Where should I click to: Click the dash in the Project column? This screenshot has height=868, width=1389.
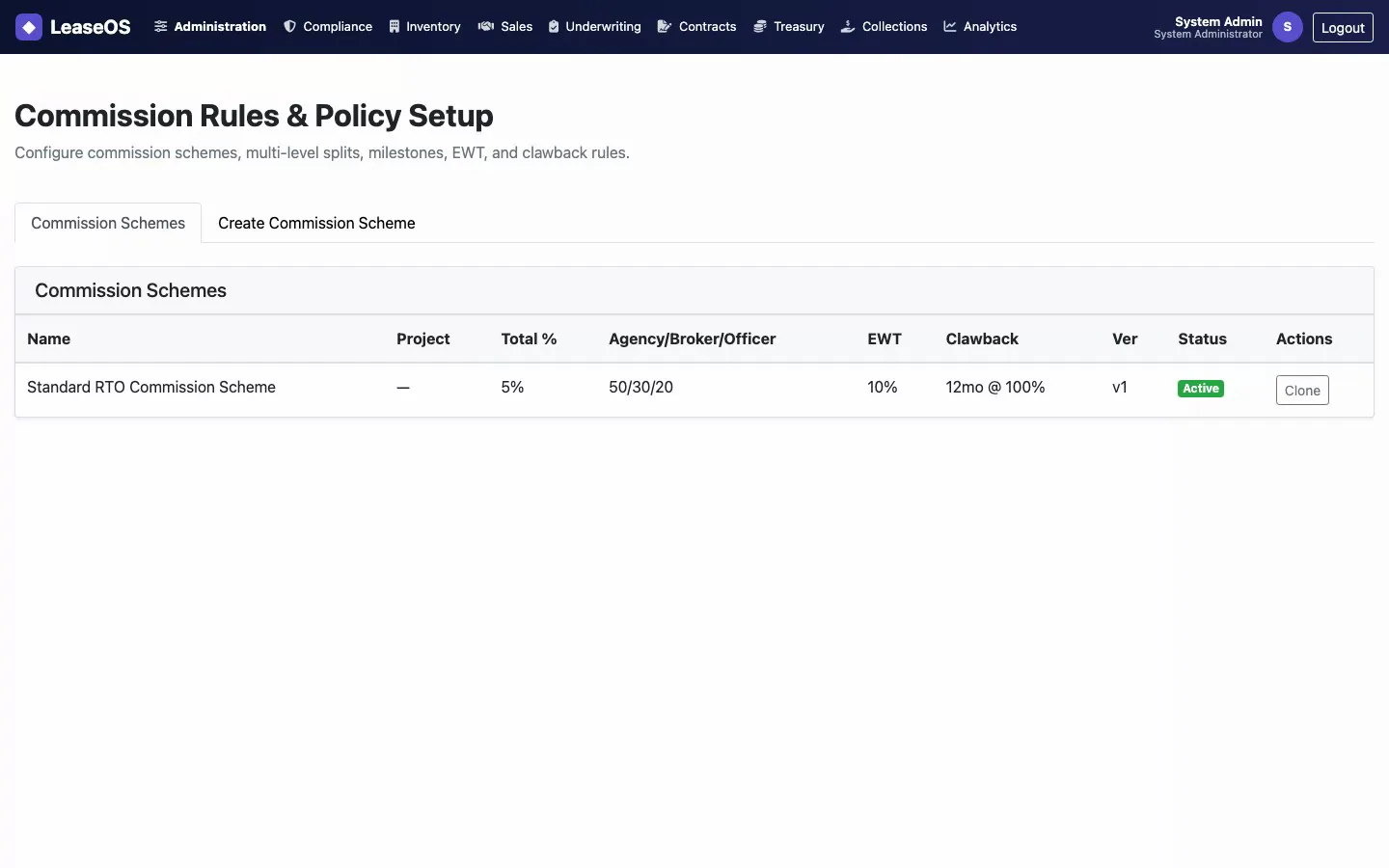pyautogui.click(x=403, y=387)
